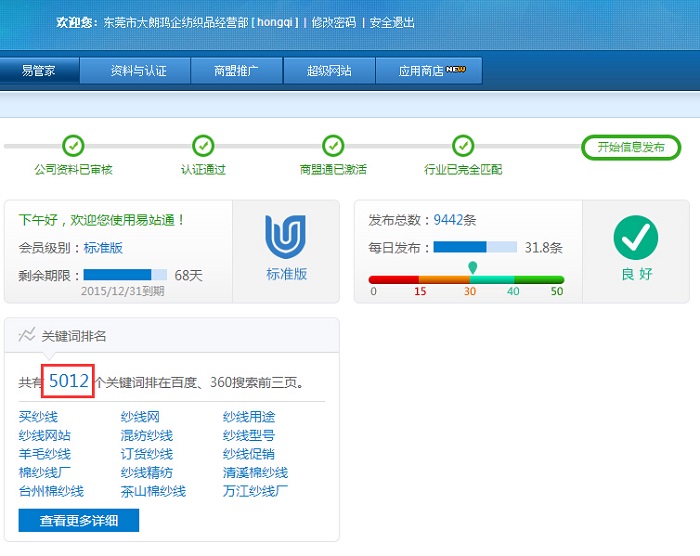700x556 pixels.
Task: Switch to the 商盟推广 tab
Action: [x=236, y=71]
